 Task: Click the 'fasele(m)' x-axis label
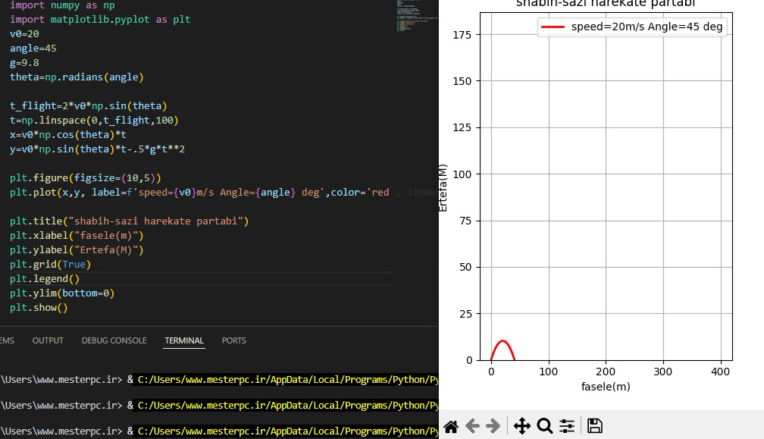tap(606, 387)
